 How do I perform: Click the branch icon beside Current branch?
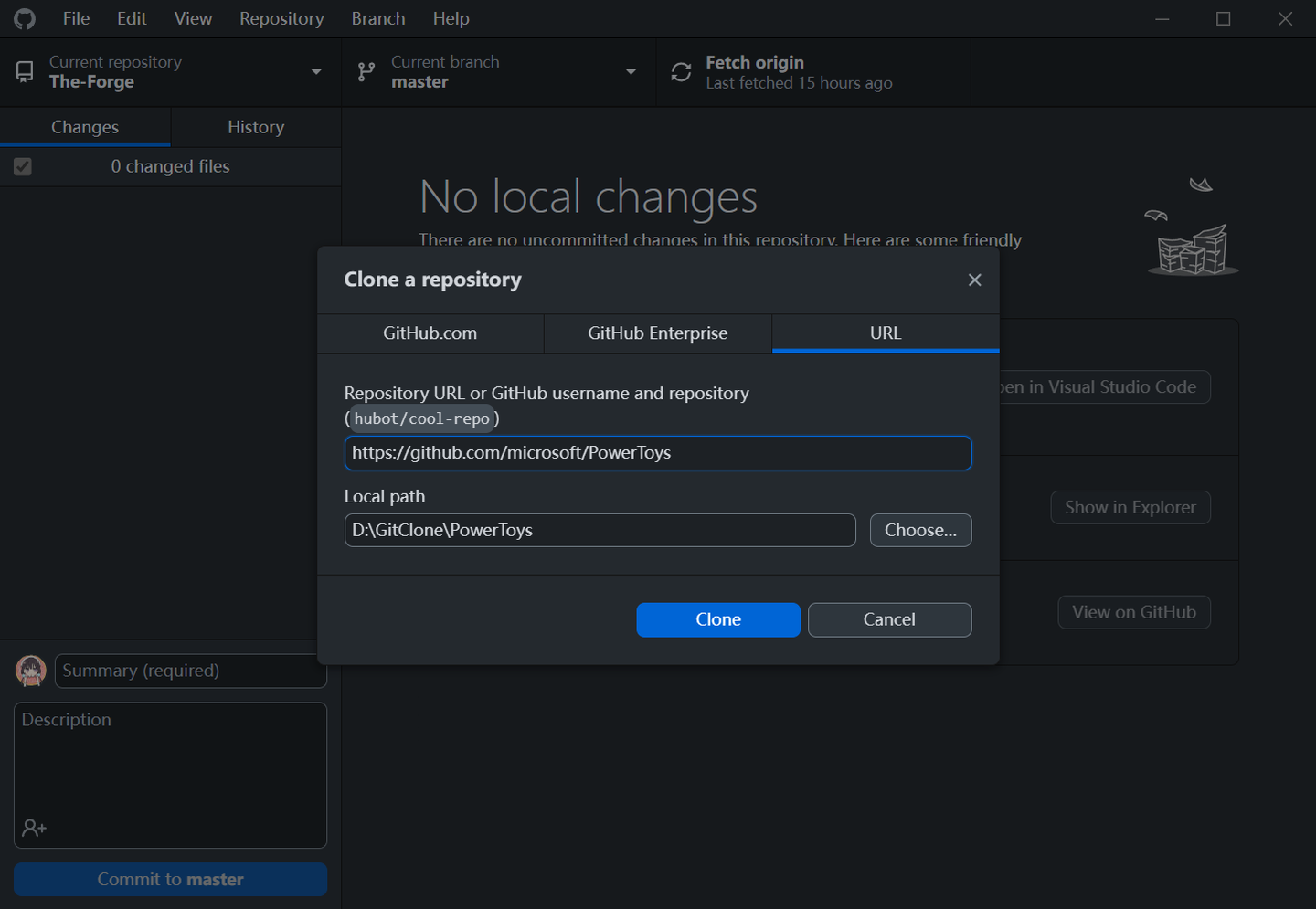[366, 72]
